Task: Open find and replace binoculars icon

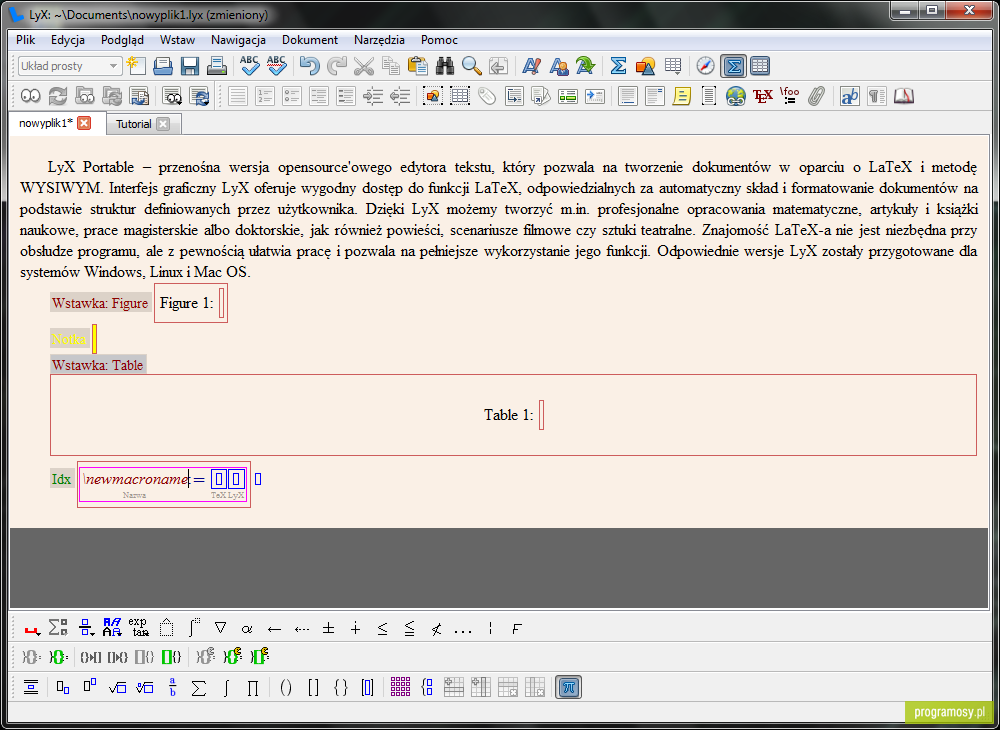Action: 445,66
